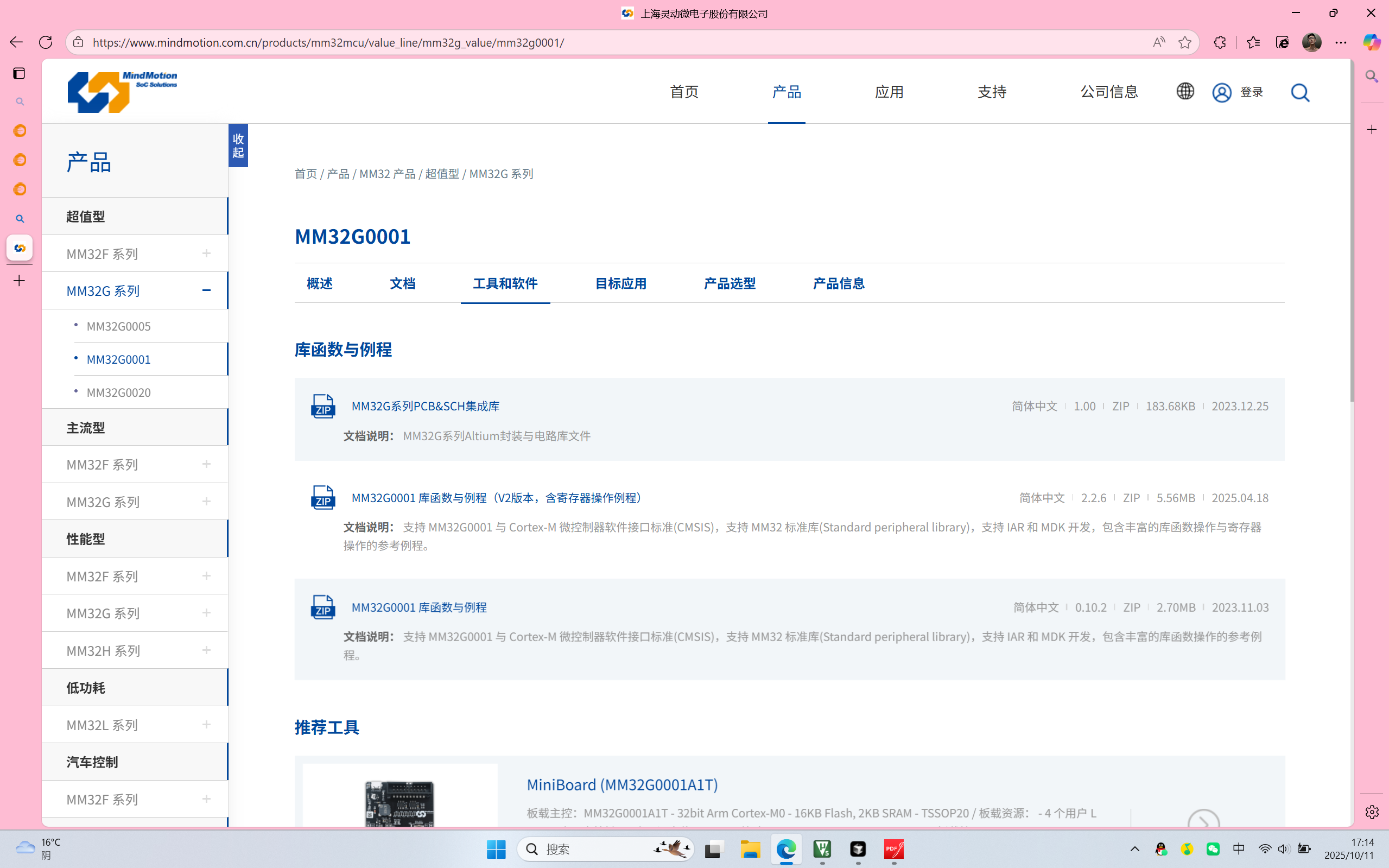
Task: Select MM32G0020 in sidebar
Action: (118, 392)
